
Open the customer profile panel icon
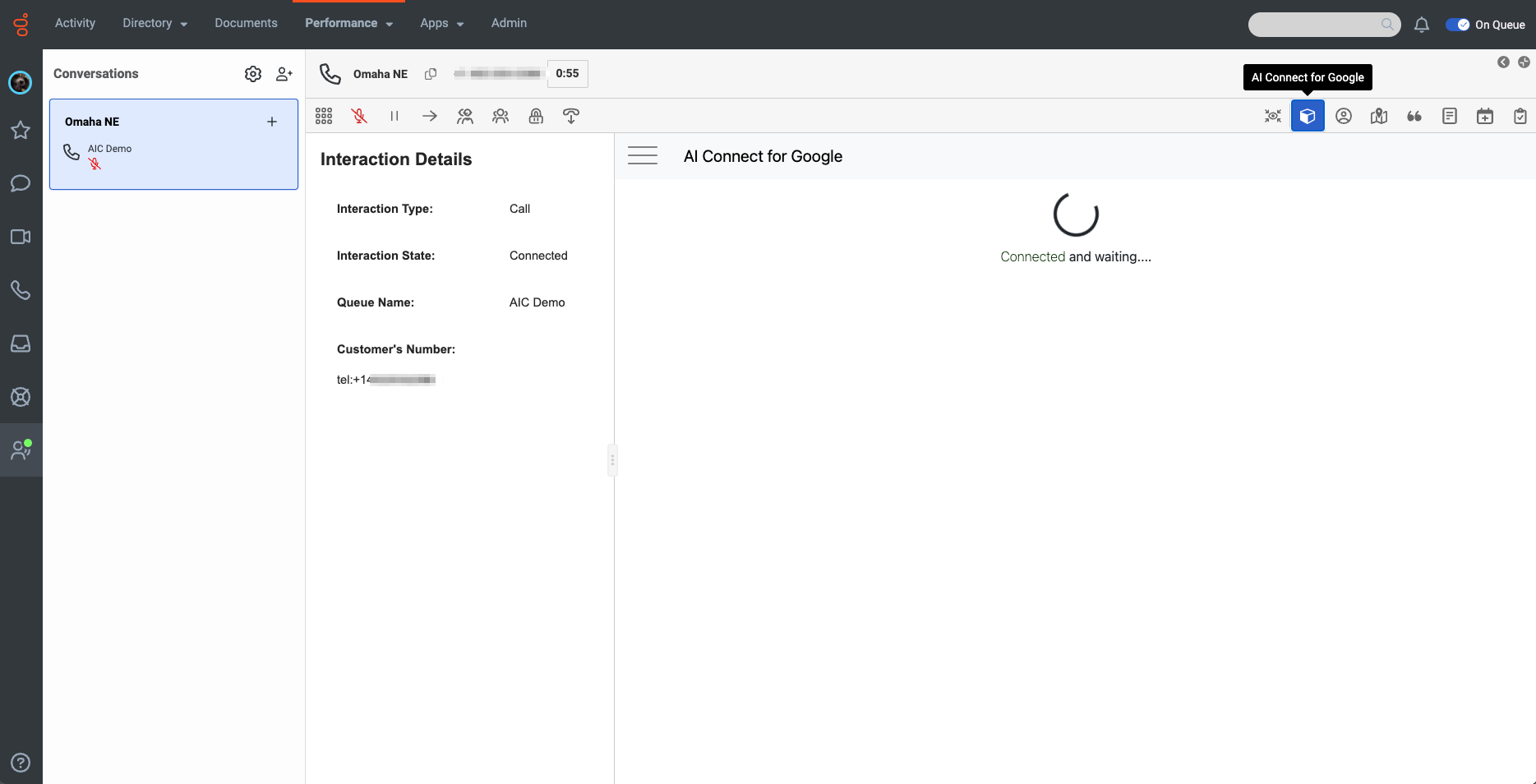pyautogui.click(x=1344, y=116)
